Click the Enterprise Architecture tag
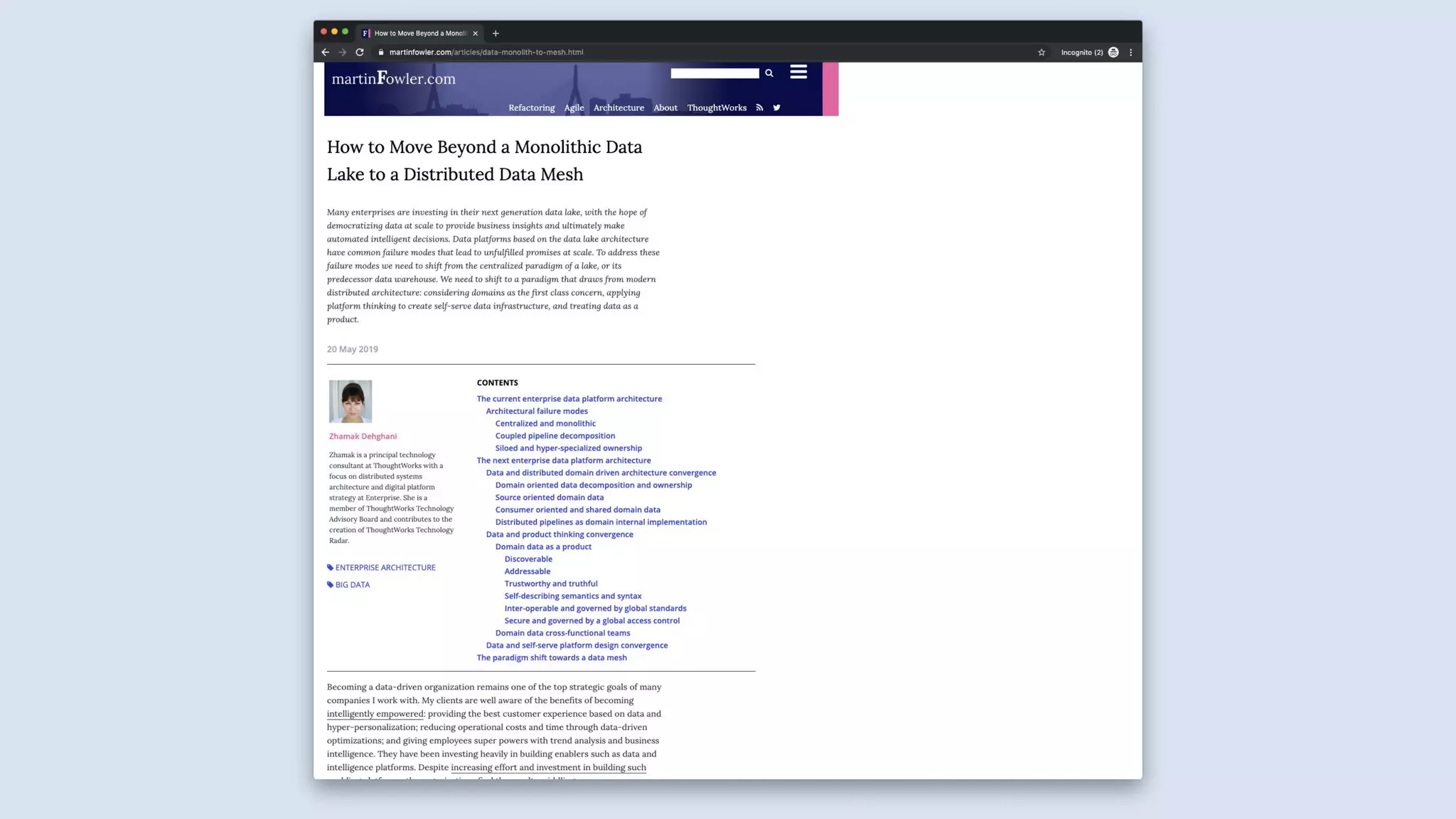1456x819 pixels. (385, 567)
